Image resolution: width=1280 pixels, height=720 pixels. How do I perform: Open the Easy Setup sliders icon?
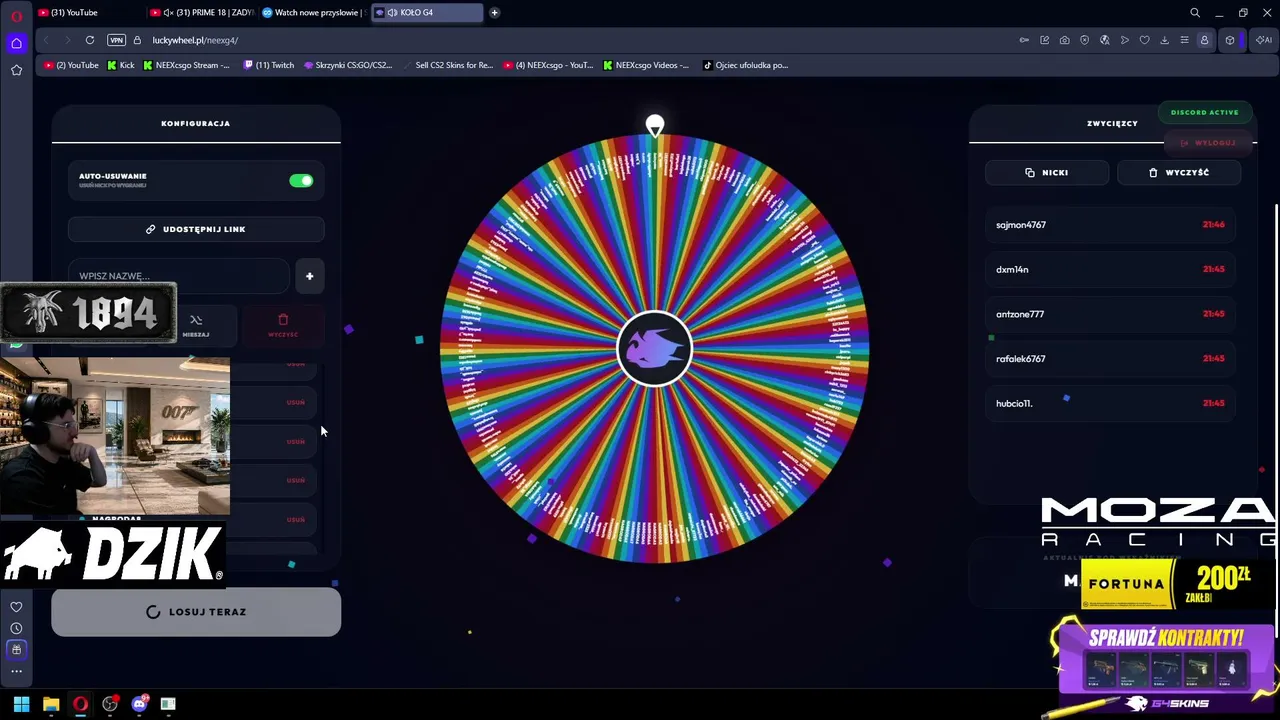click(1184, 40)
